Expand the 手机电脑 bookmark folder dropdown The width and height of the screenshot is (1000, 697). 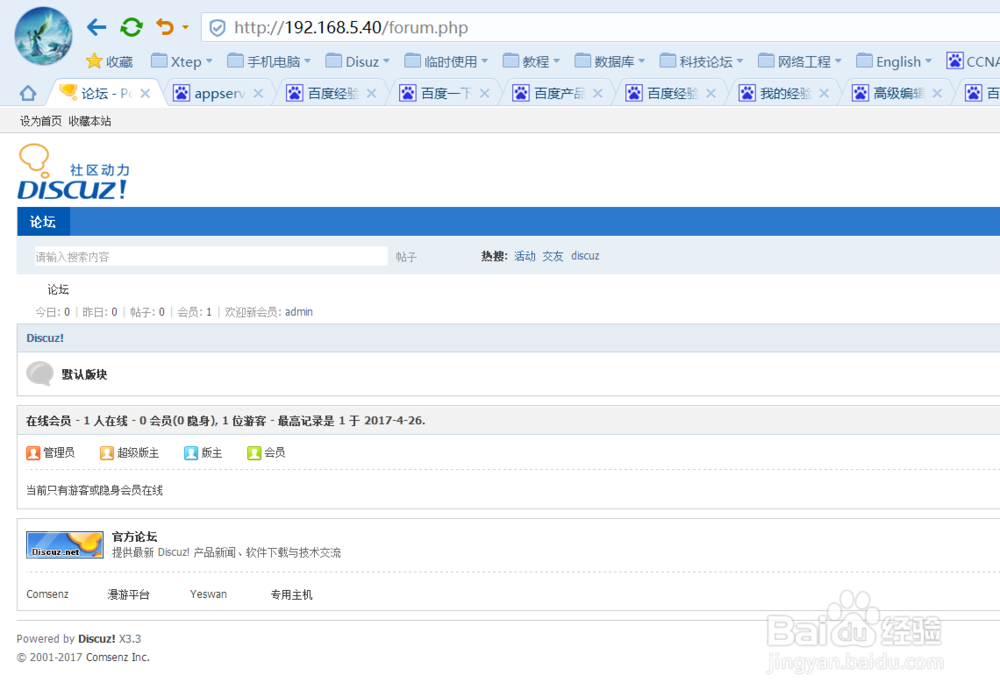[307, 61]
